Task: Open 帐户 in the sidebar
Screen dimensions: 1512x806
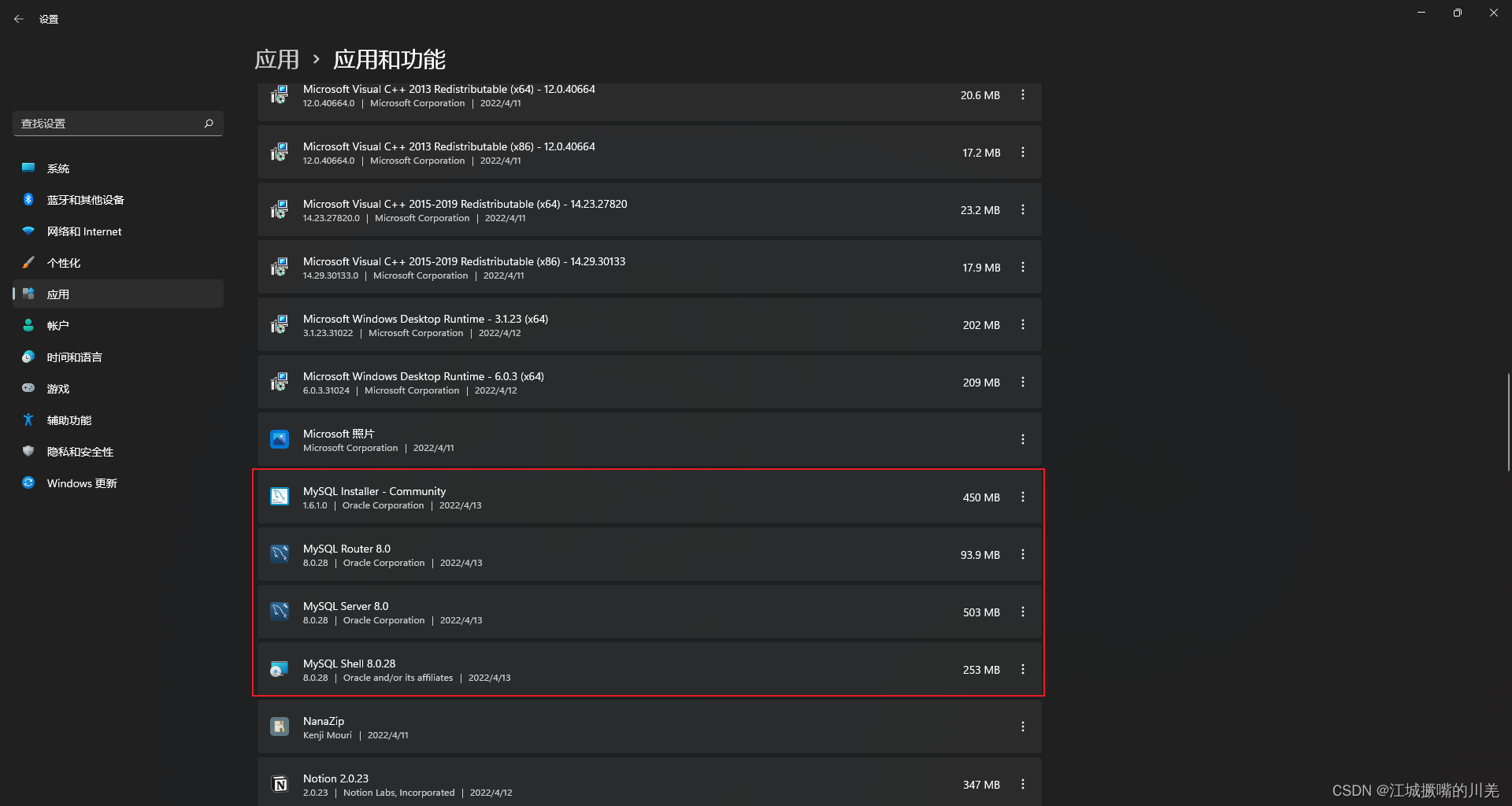Action: coord(118,326)
